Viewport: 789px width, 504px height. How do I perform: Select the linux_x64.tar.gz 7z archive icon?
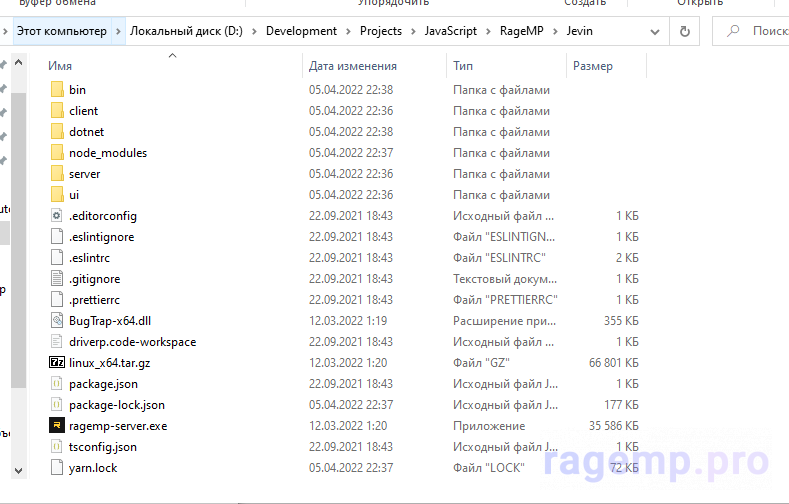[56, 363]
